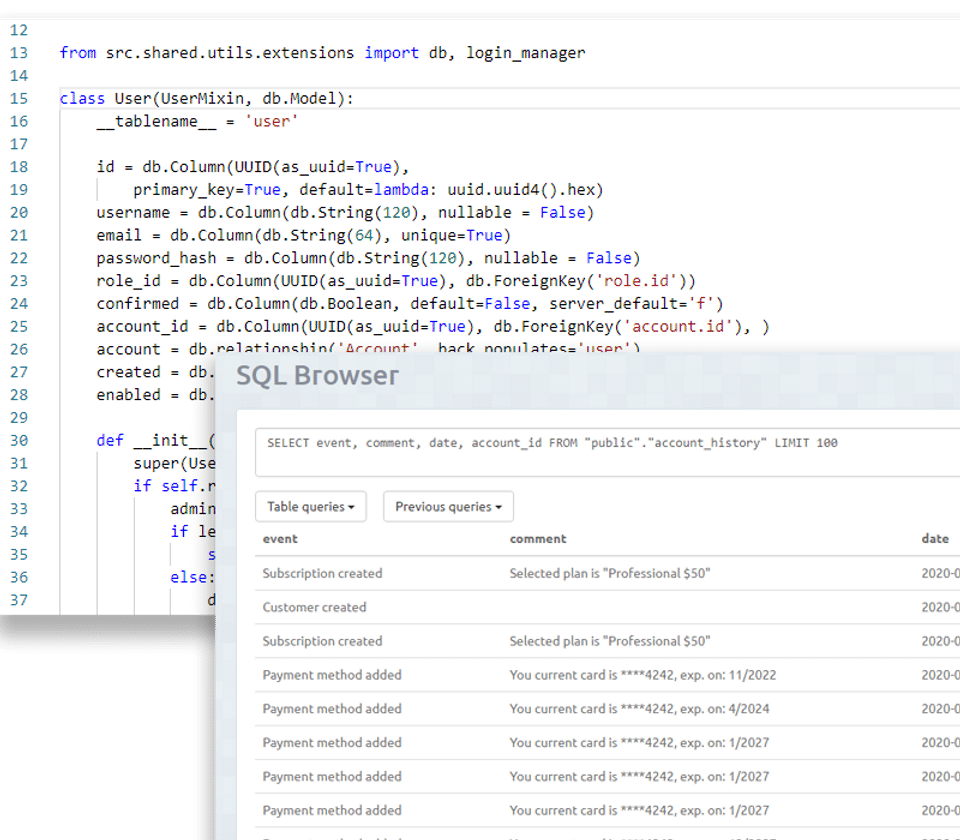Select the Customer created event cell
Viewport: 960px width, 840px height.
click(314, 607)
